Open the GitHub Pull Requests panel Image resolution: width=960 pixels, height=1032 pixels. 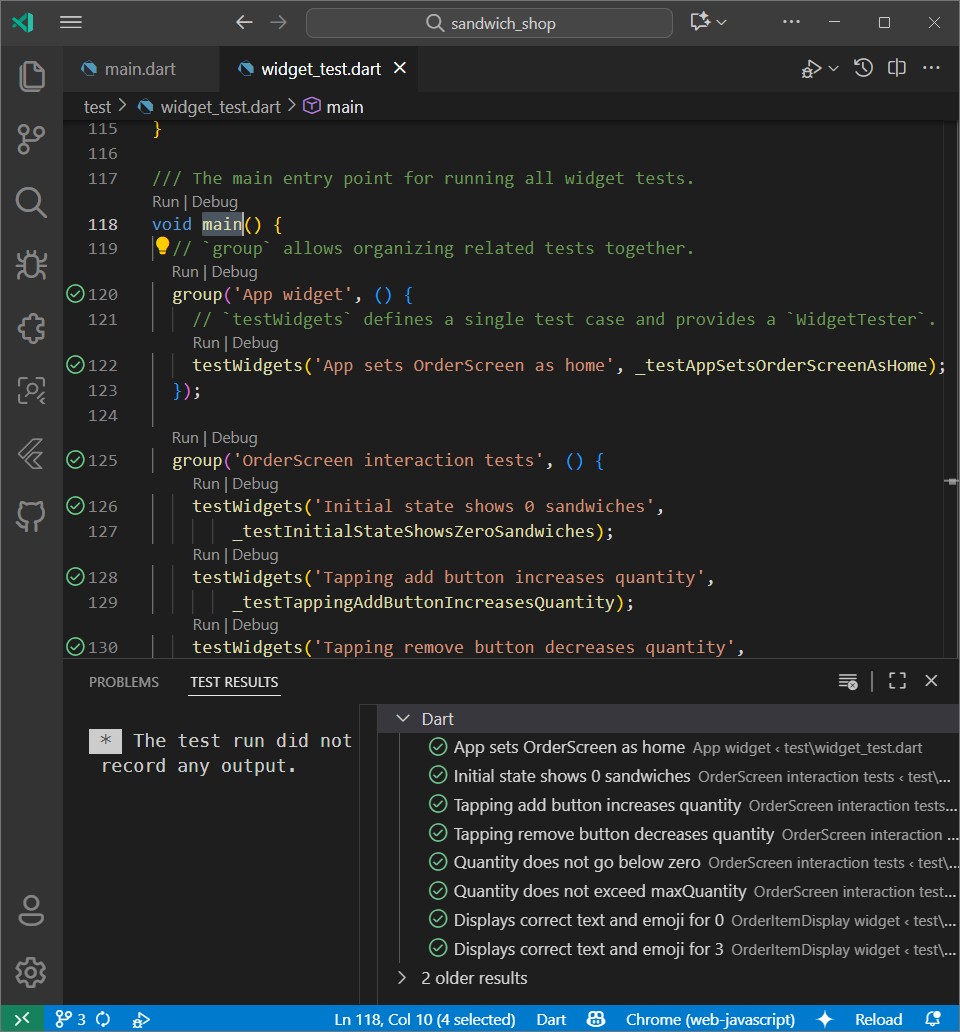click(x=30, y=516)
